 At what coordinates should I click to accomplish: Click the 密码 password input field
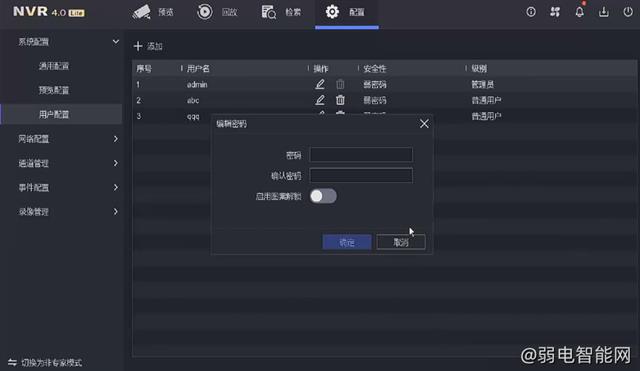click(x=361, y=155)
